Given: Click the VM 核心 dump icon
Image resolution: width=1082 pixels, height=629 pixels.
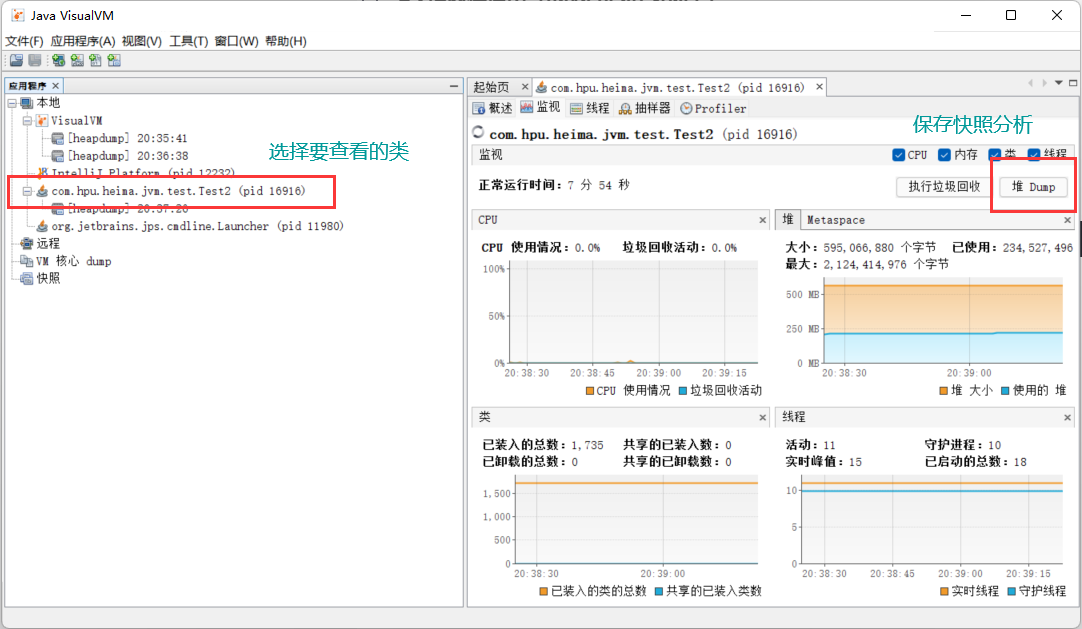Looking at the screenshot, I should tap(27, 261).
